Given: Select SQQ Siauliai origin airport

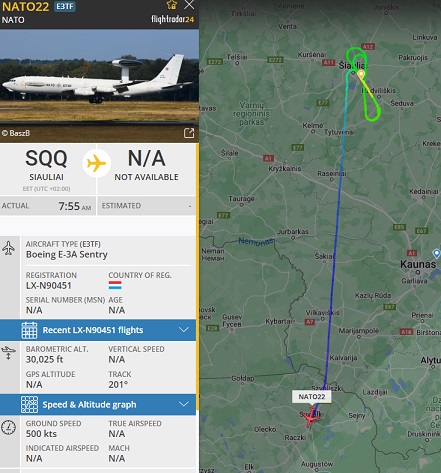Looking at the screenshot, I should click(46, 165).
